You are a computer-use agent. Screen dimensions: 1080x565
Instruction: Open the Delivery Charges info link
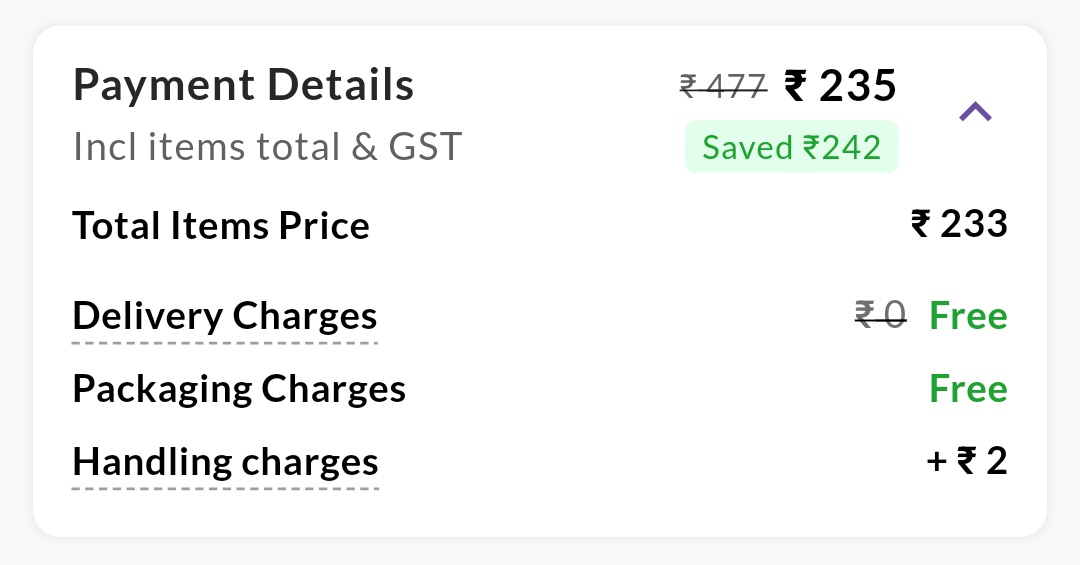click(225, 316)
